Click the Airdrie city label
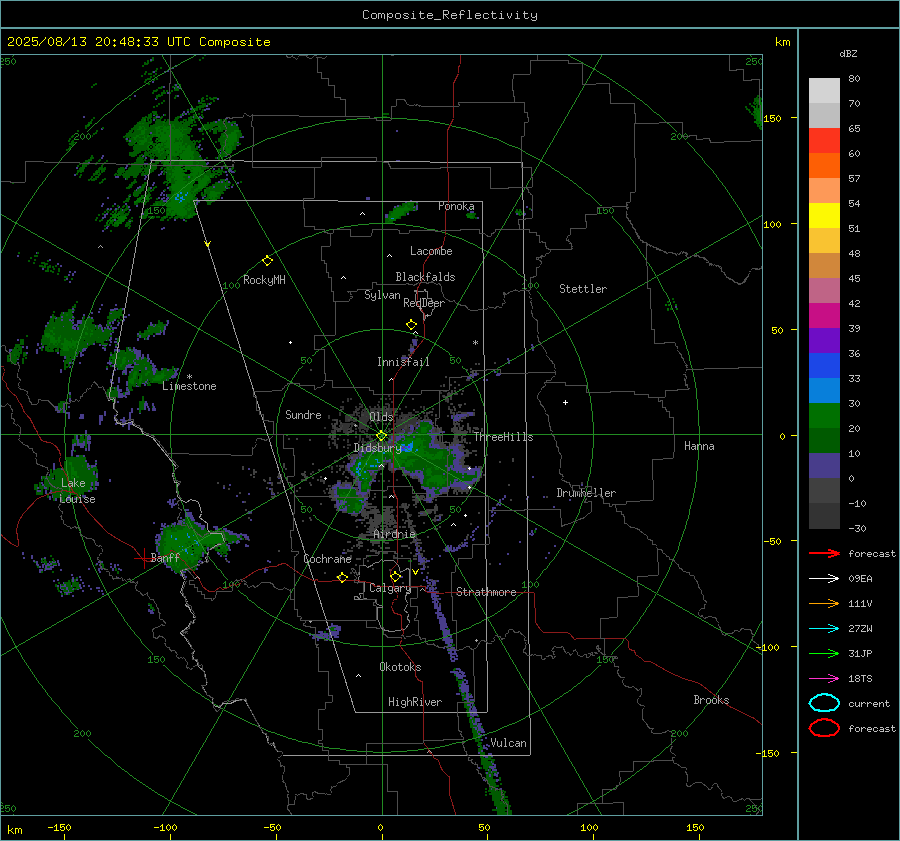 click(x=394, y=534)
